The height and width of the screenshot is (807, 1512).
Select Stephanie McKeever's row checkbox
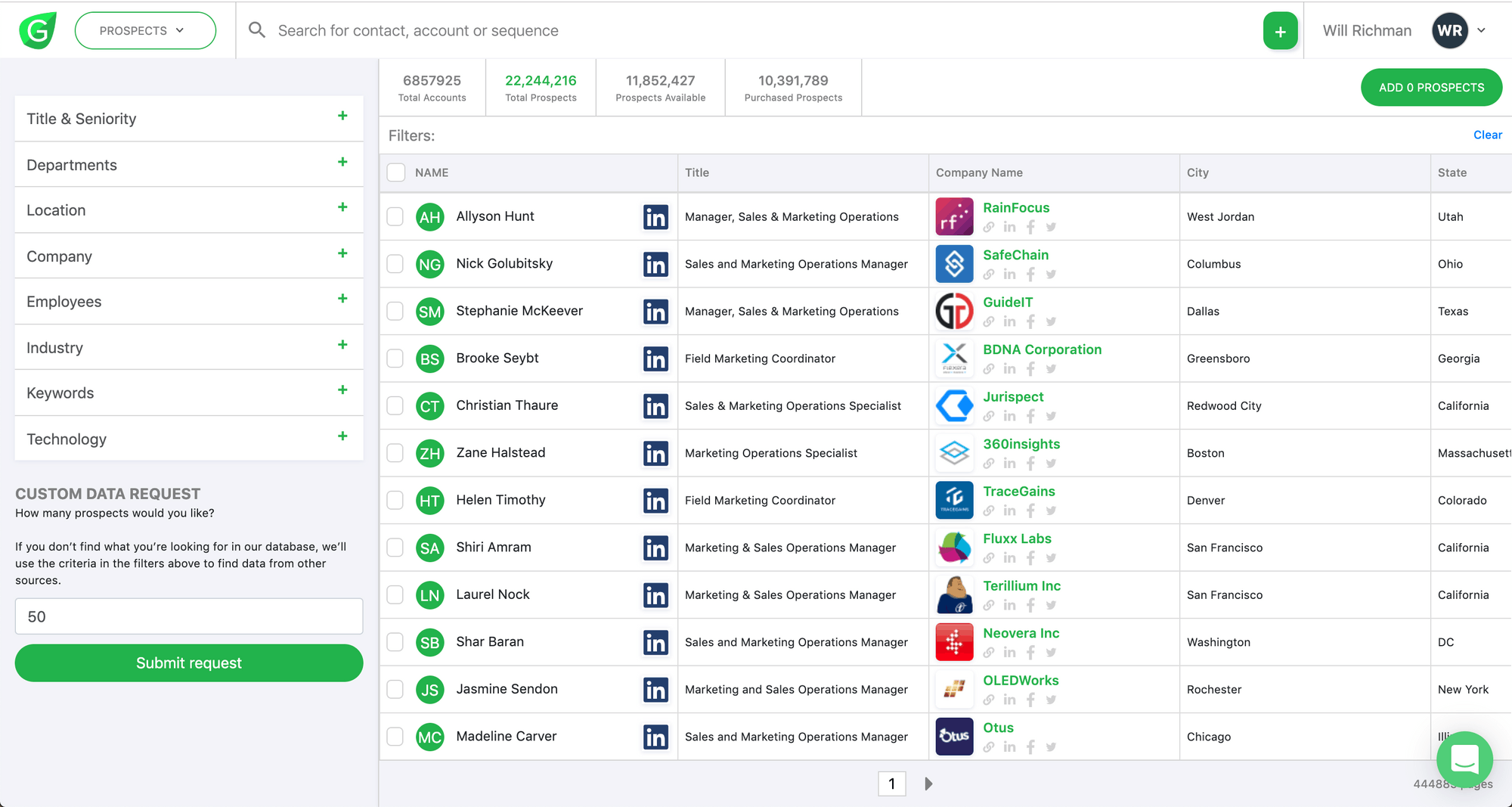395,311
